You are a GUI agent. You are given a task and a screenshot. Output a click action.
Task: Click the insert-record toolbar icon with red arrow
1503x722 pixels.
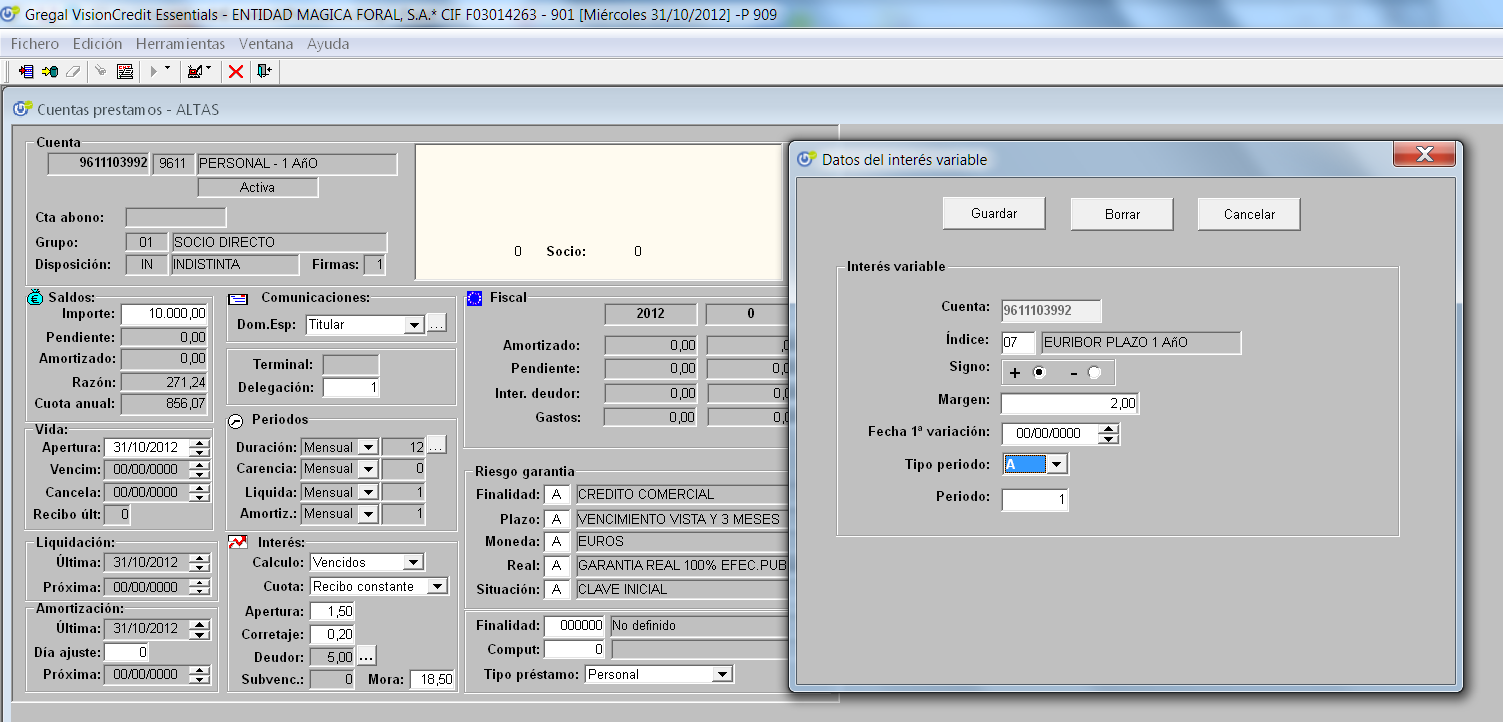(x=26, y=71)
